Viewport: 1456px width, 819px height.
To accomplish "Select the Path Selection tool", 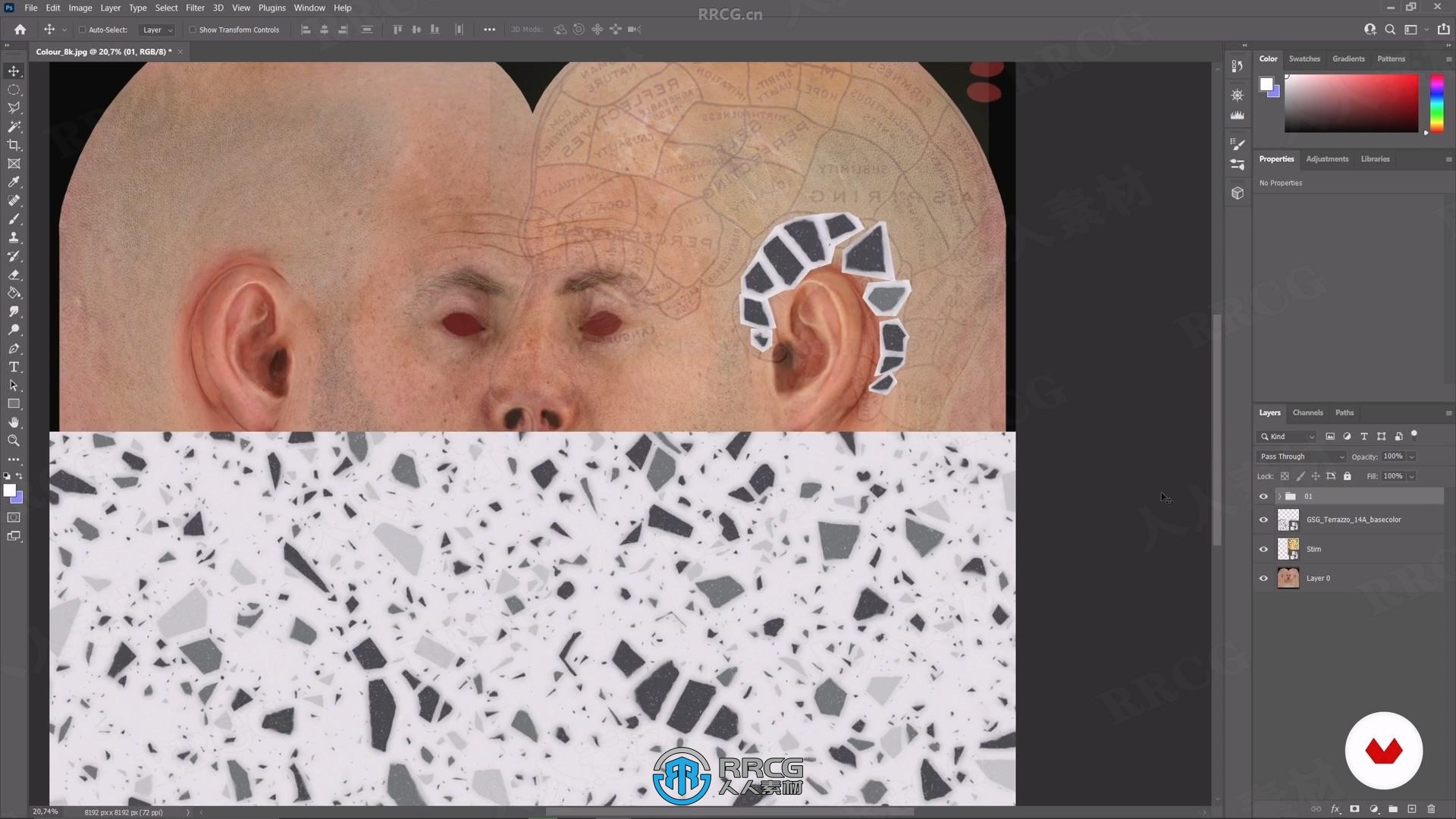I will pos(14,385).
